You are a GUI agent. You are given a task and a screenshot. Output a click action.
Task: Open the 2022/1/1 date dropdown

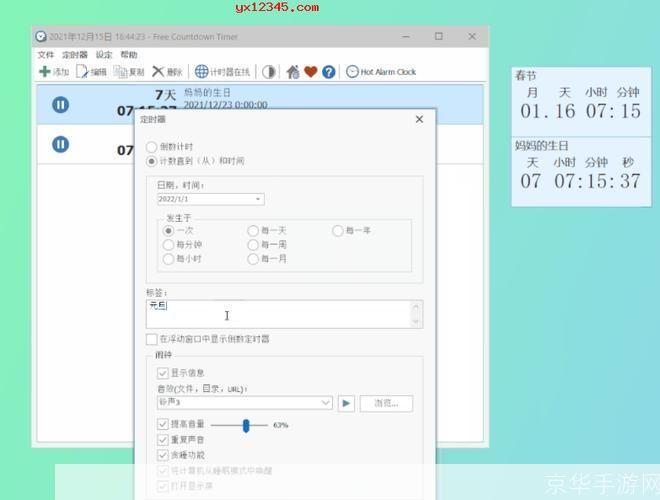tap(258, 199)
